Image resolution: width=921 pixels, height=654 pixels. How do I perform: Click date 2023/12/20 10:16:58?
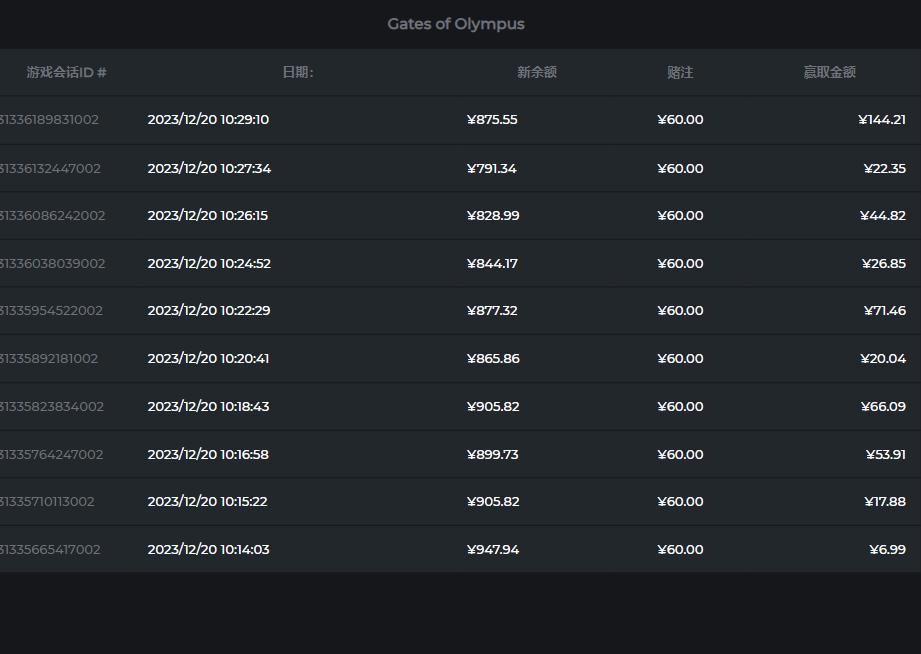click(x=208, y=455)
